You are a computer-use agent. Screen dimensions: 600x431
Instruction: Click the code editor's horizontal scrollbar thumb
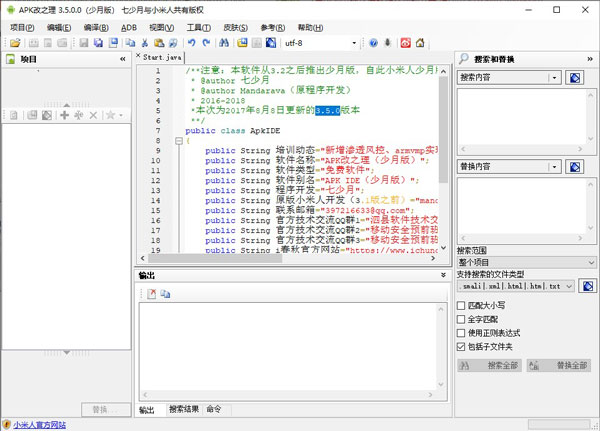[x=215, y=258]
